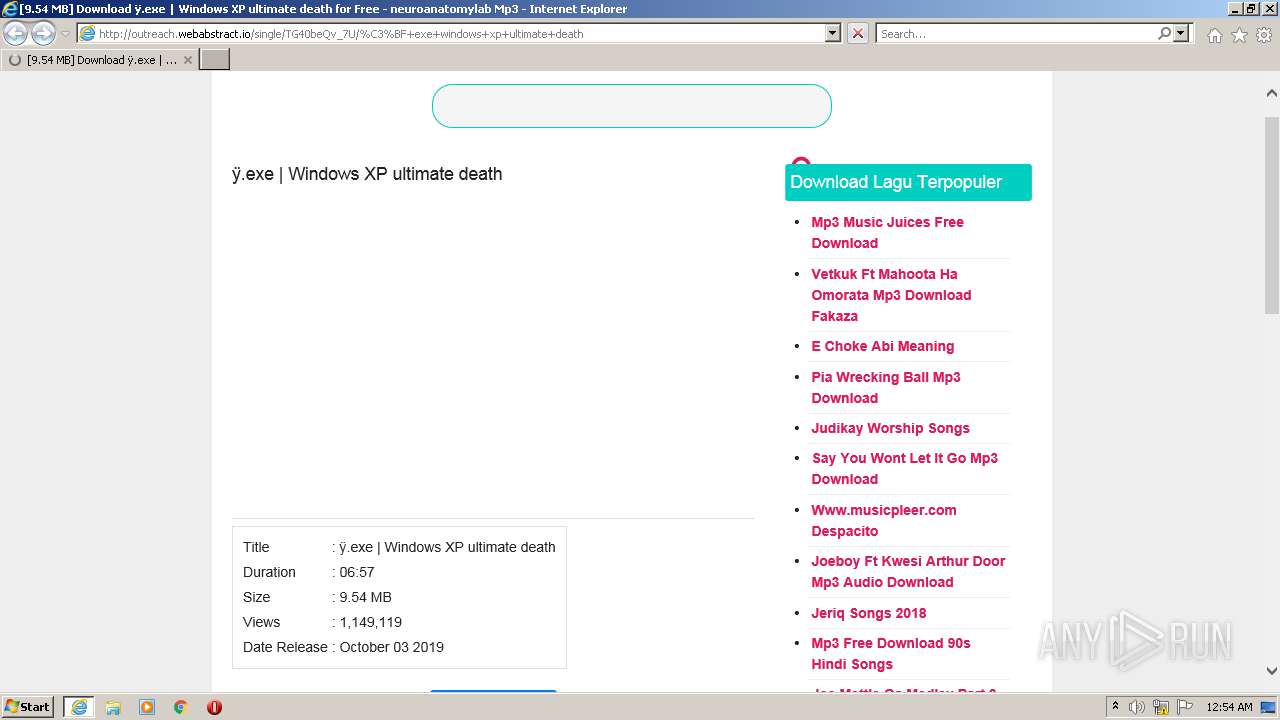Open the search provider dropdown
This screenshot has height=720, width=1280.
coord(1182,33)
